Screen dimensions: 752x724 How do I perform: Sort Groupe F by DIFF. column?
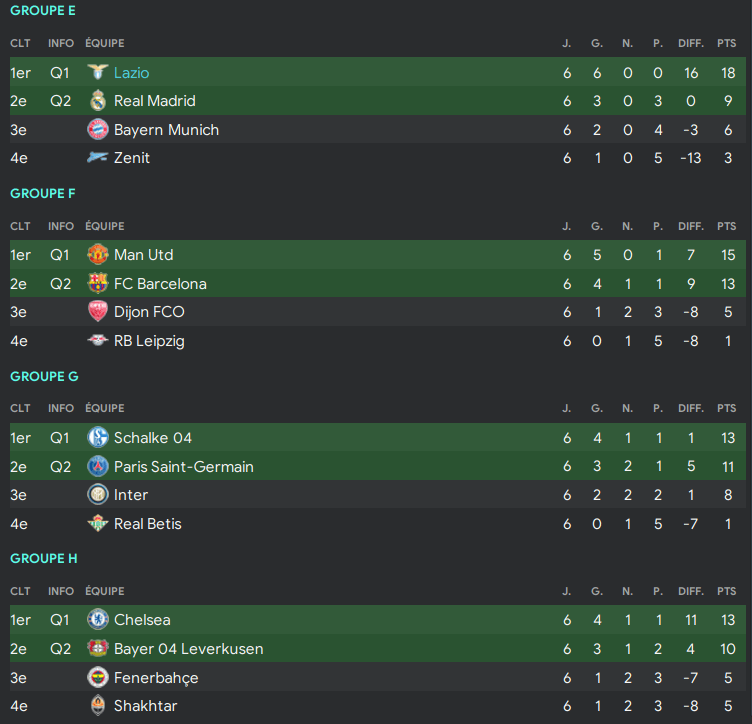690,226
